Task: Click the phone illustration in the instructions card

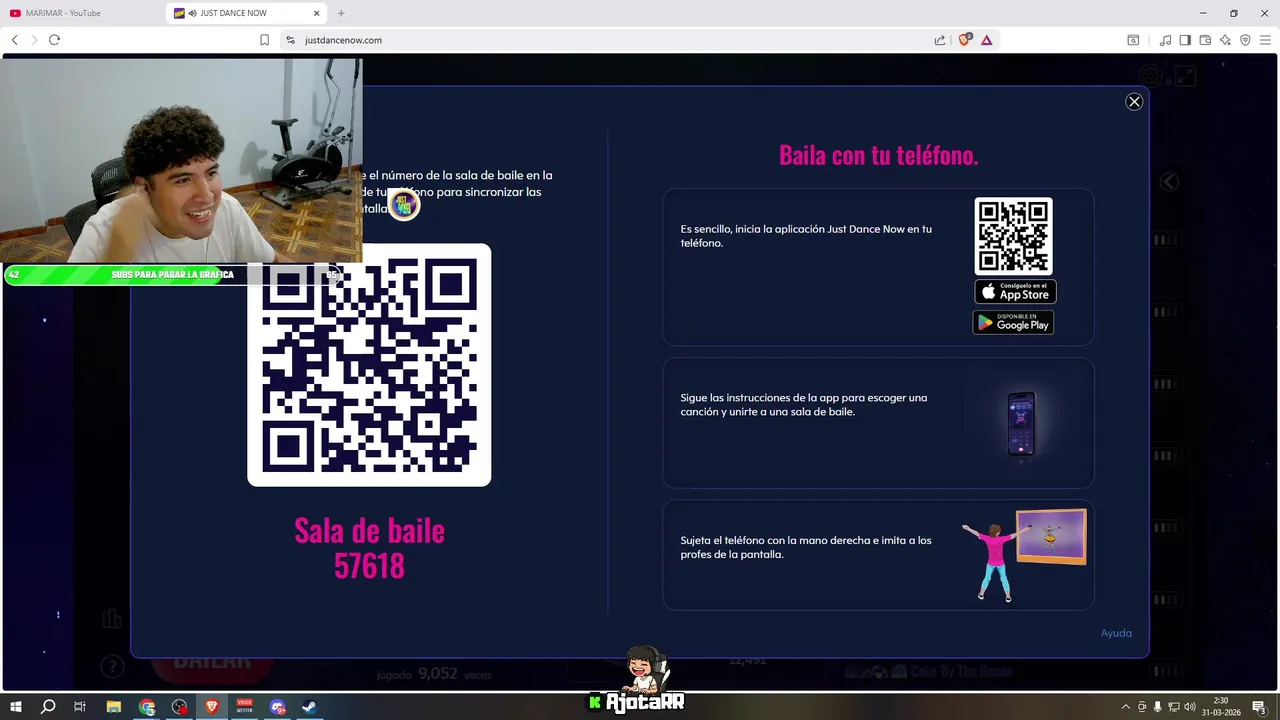Action: tap(1021, 424)
